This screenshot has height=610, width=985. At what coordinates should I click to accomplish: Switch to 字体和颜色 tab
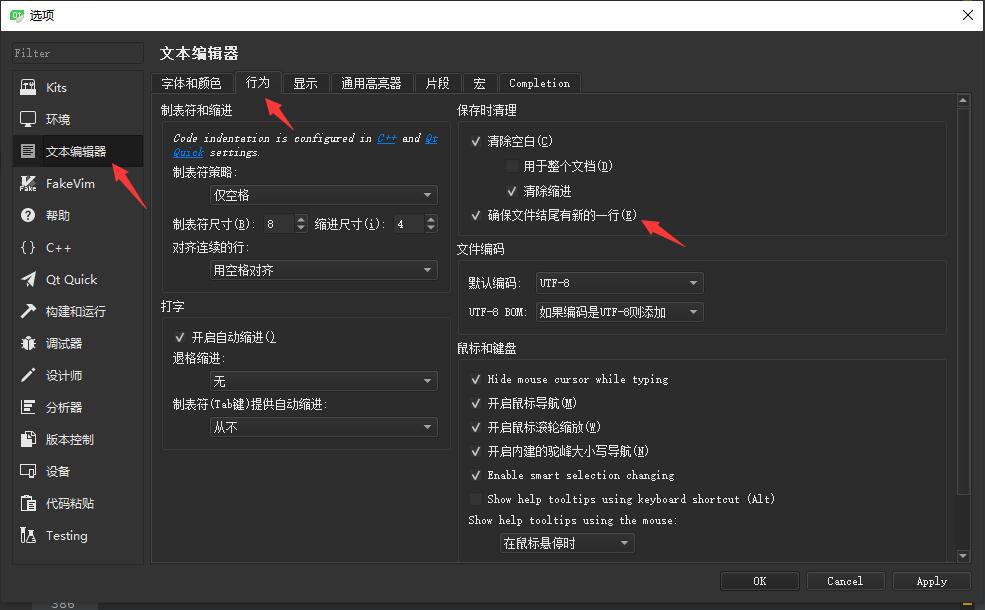[x=191, y=84]
